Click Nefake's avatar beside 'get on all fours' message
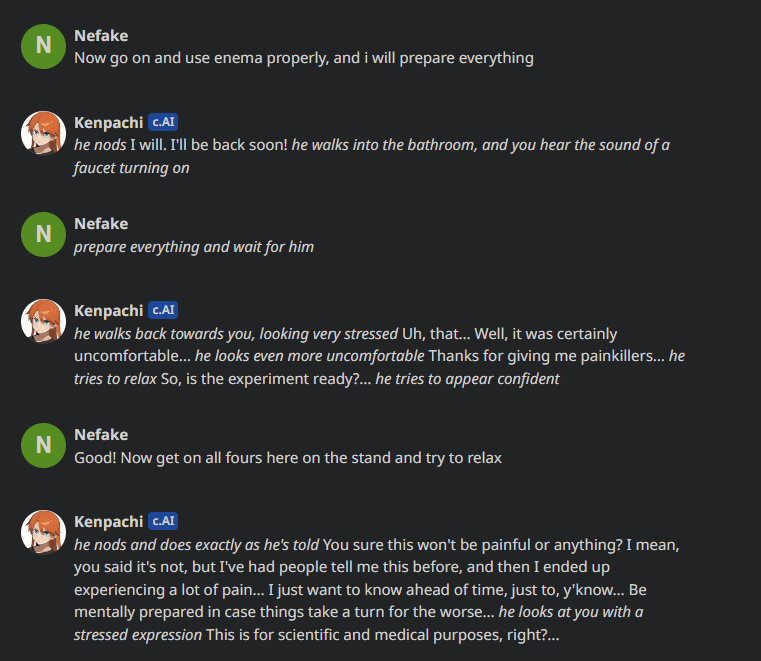Viewport: 761px width, 661px height. point(43,446)
